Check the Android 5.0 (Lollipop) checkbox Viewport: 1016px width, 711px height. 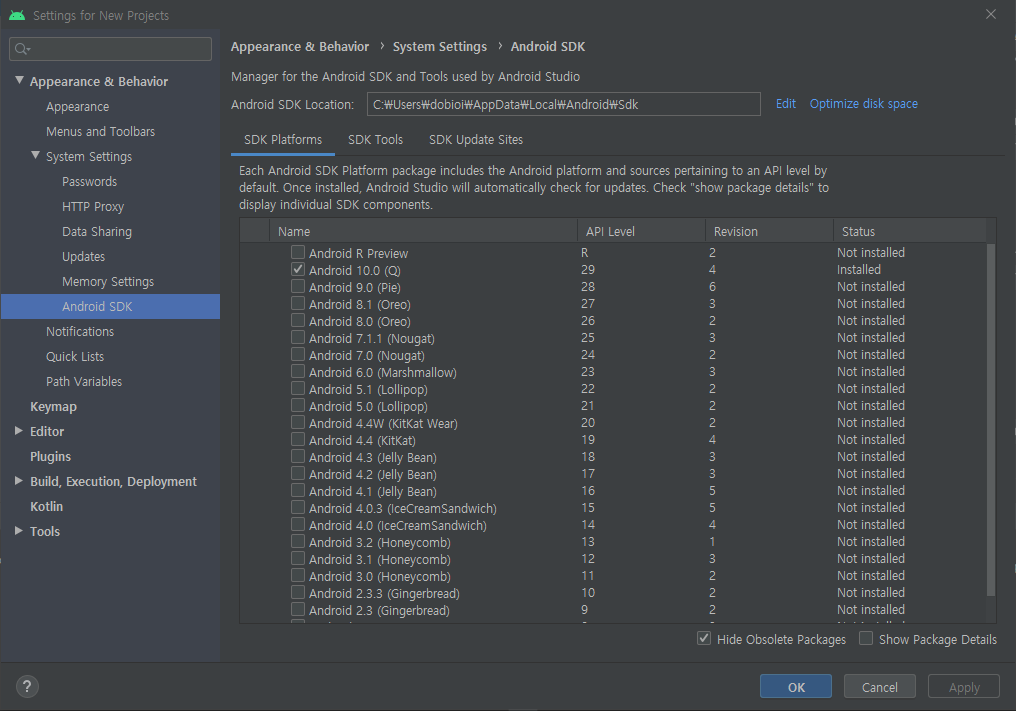click(298, 405)
